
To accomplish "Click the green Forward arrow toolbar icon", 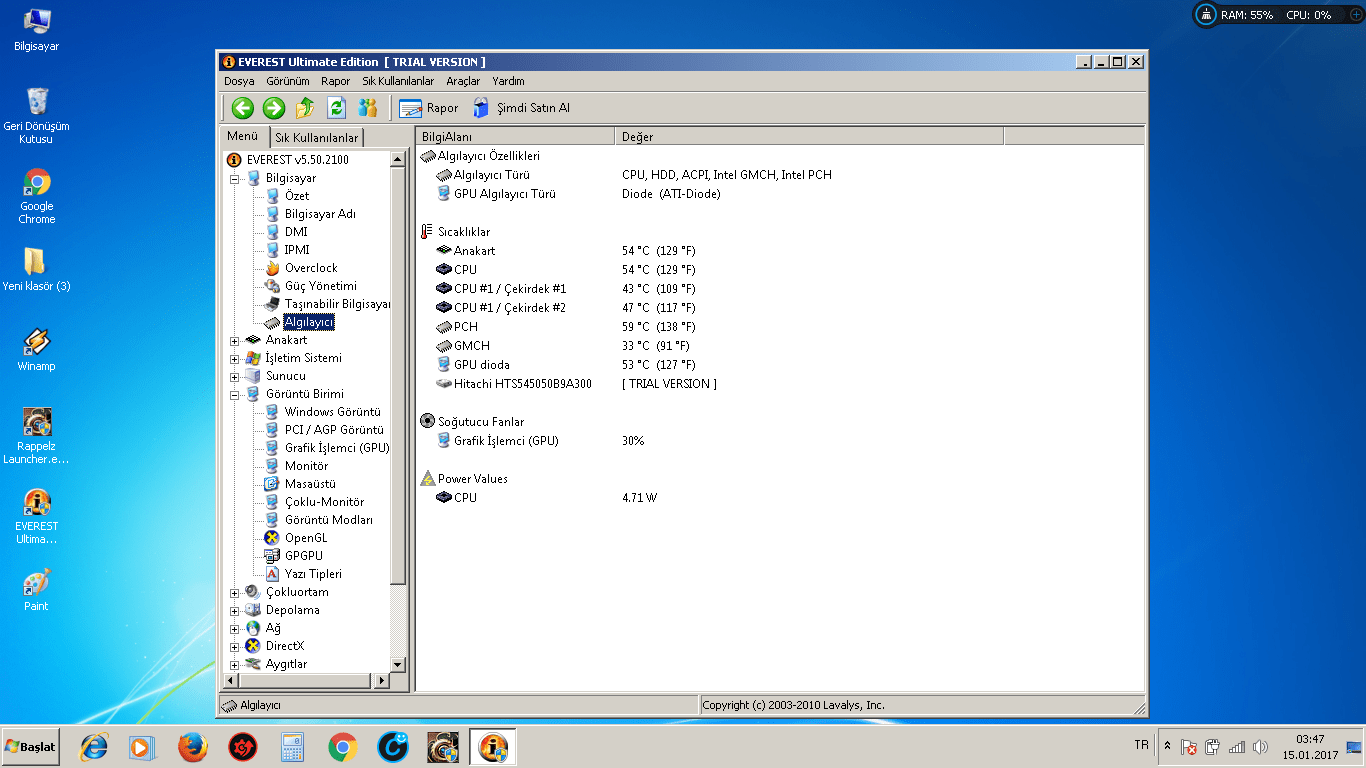I will click(x=274, y=108).
